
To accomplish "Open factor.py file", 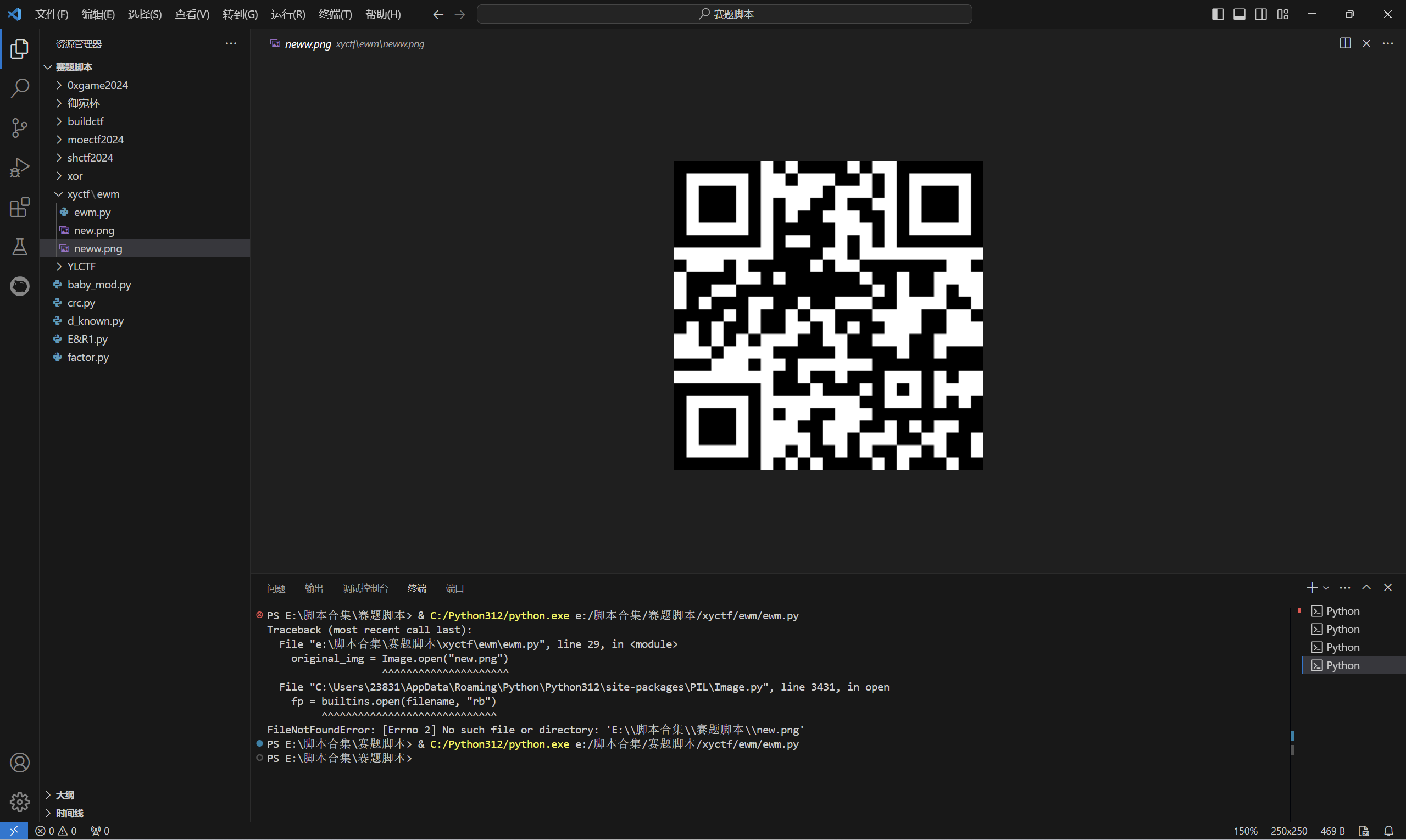I will (145, 357).
